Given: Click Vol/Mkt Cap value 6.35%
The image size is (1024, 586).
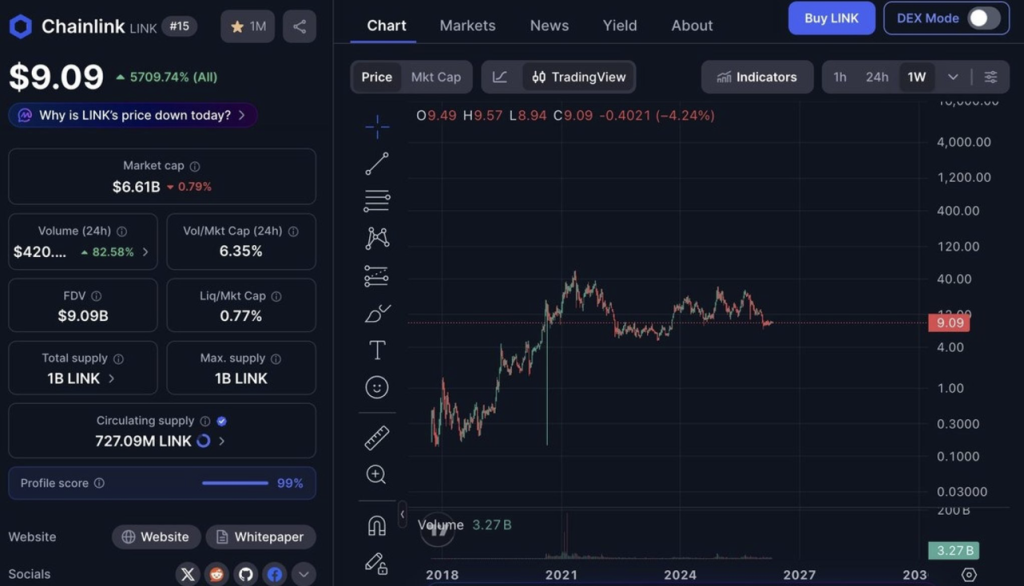Looking at the screenshot, I should 241,252.
